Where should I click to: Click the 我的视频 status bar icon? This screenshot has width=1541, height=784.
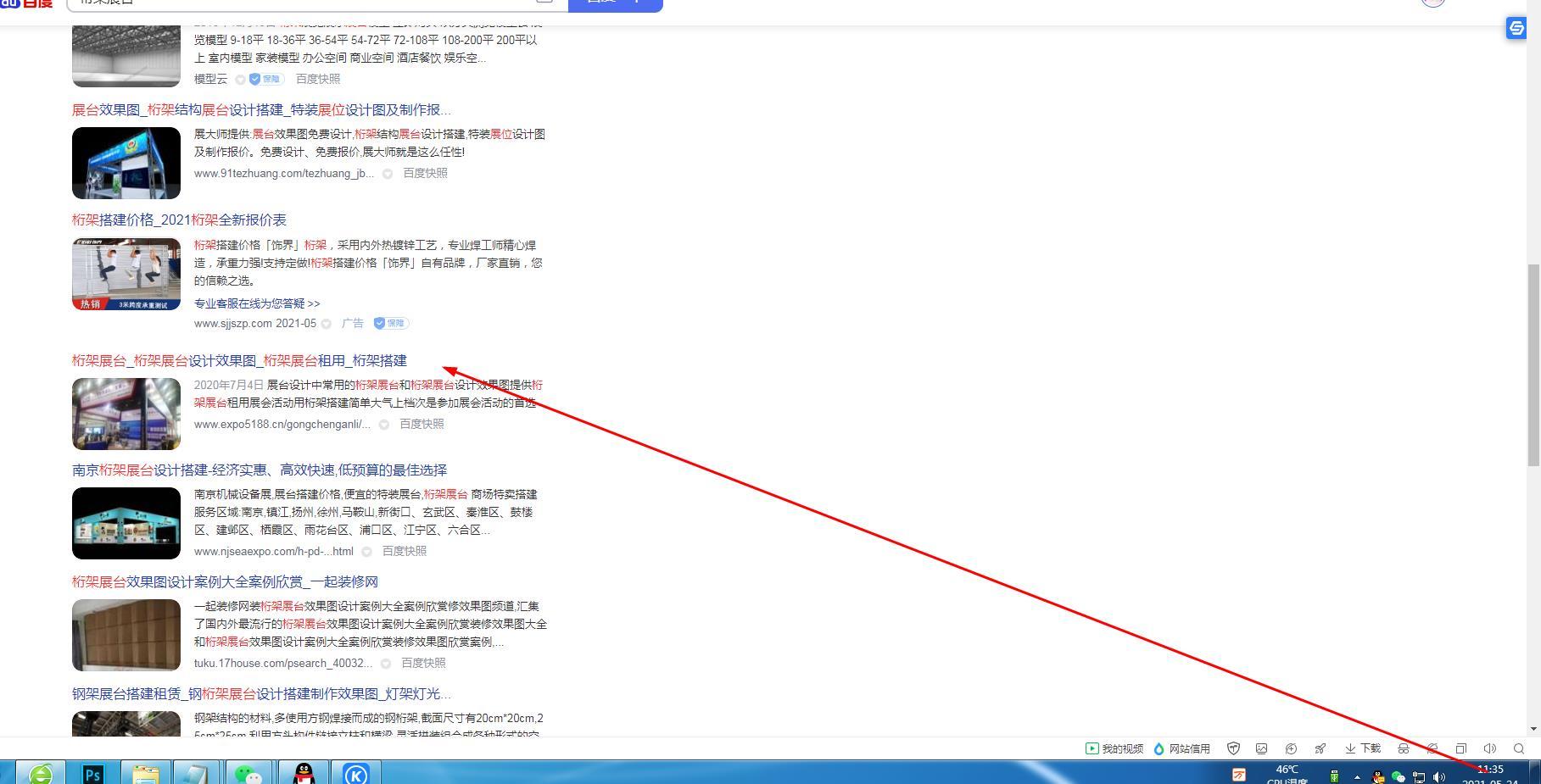click(x=1114, y=748)
